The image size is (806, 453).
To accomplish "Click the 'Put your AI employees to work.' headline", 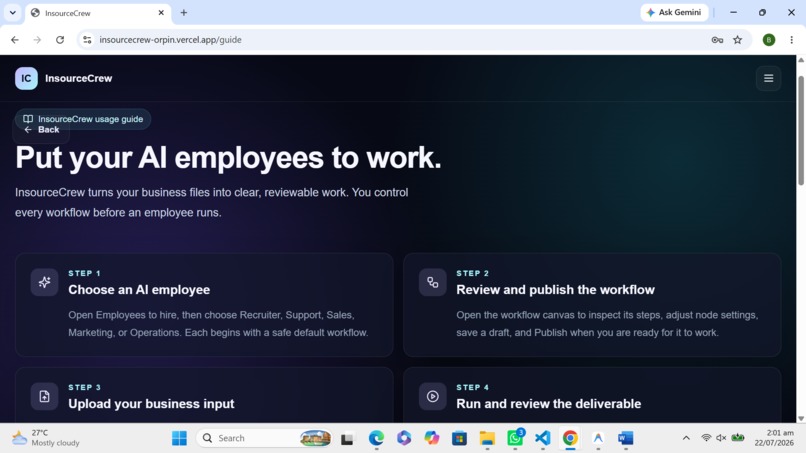I will pos(228,157).
